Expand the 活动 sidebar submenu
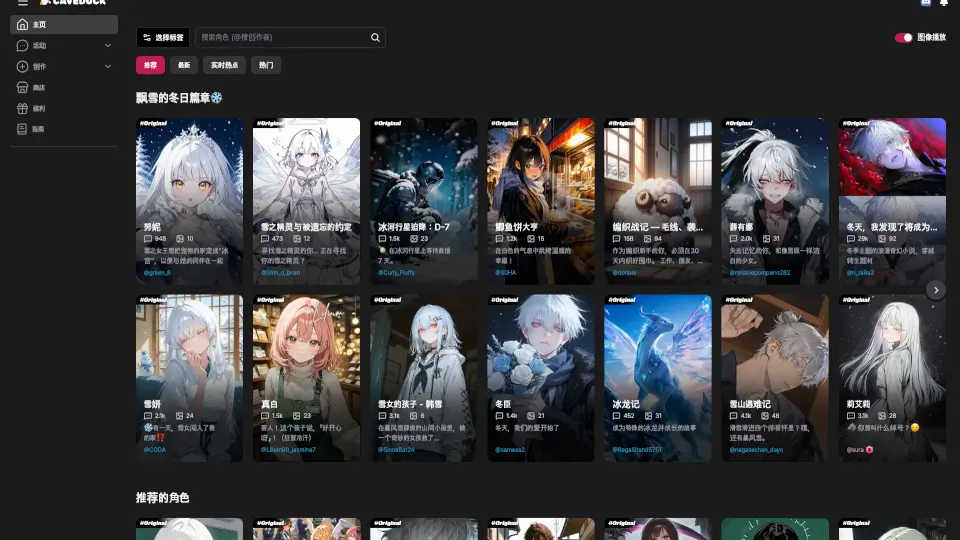Screen dimensions: 960x540 (x=107, y=46)
